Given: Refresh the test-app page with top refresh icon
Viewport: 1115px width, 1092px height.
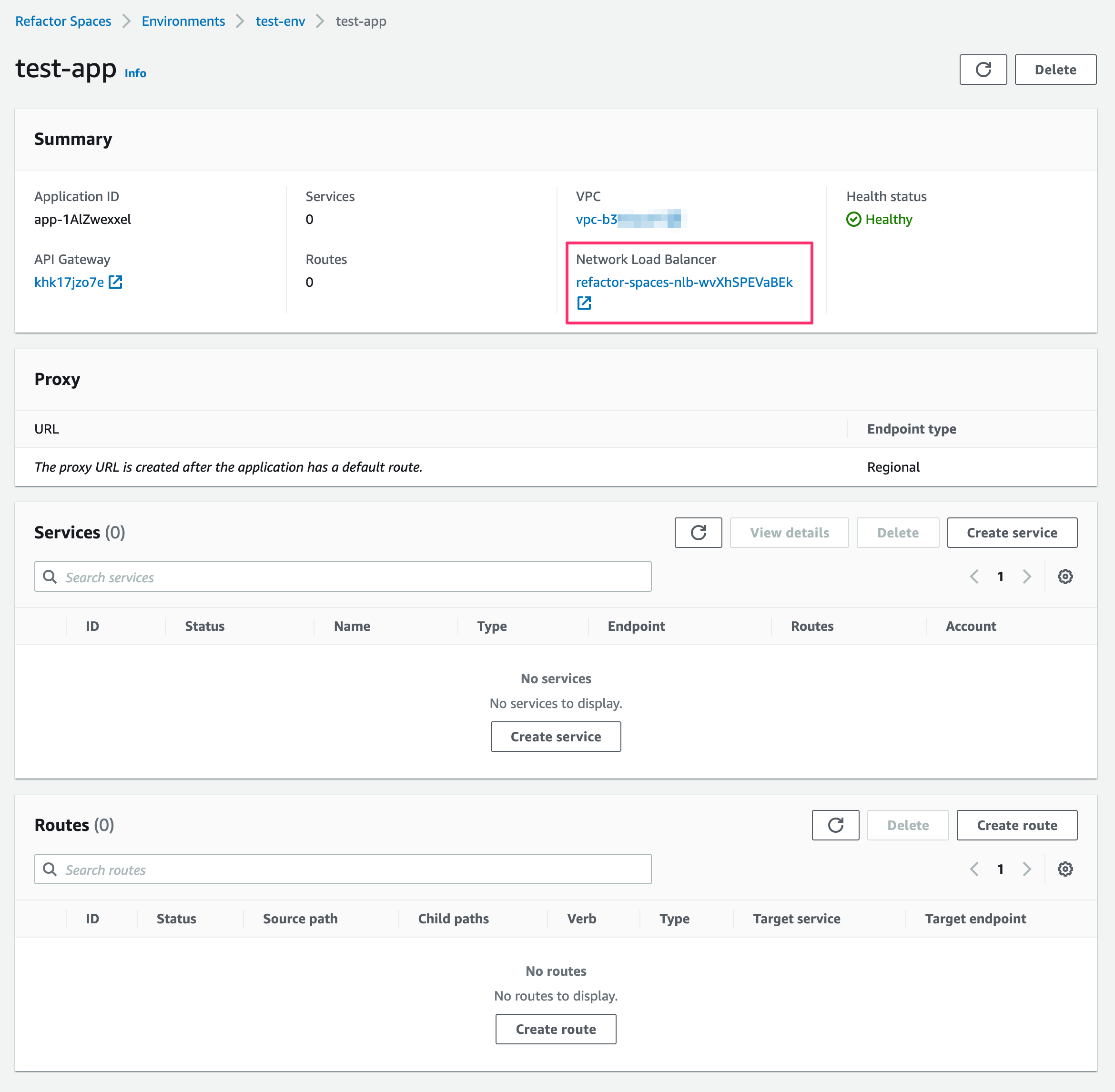Looking at the screenshot, I should click(983, 70).
